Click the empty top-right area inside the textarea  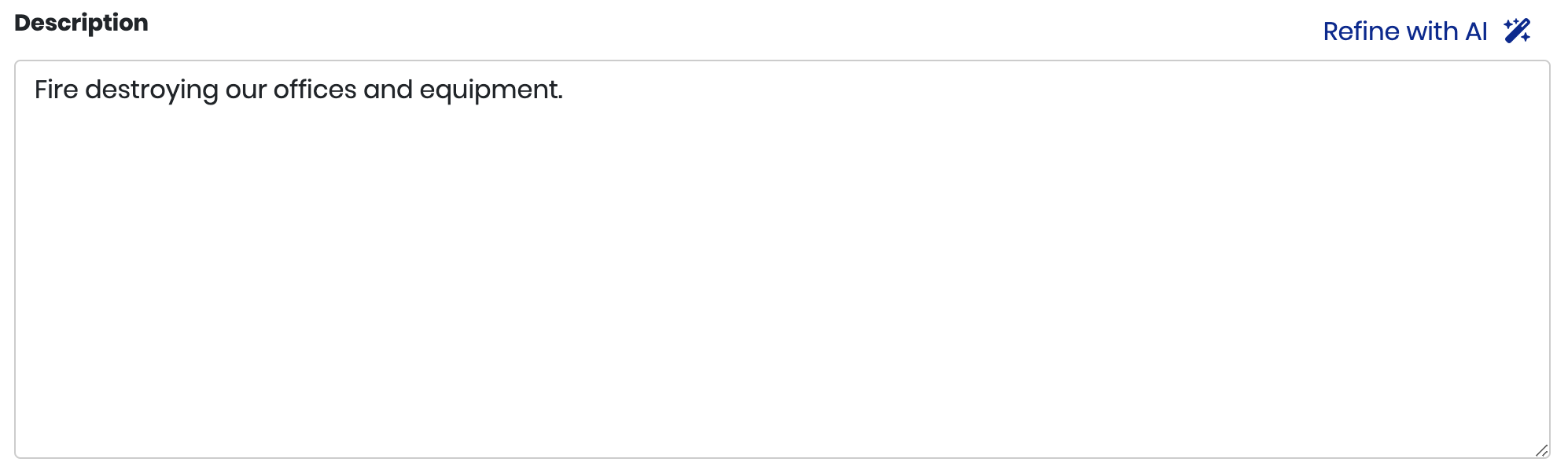[x=1455, y=94]
